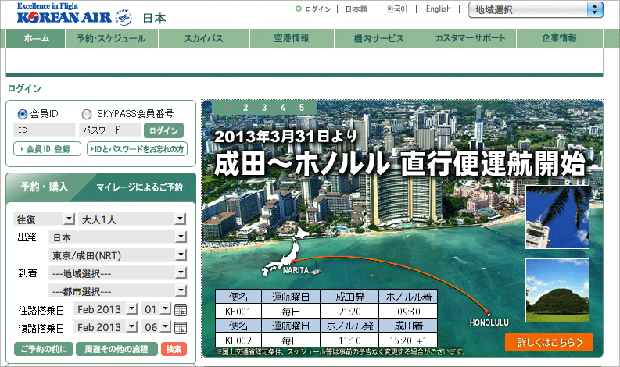Expand the 東京/成田(NRT) departure city dropdown
Viewport: 620px width, 367px height.
click(117, 255)
